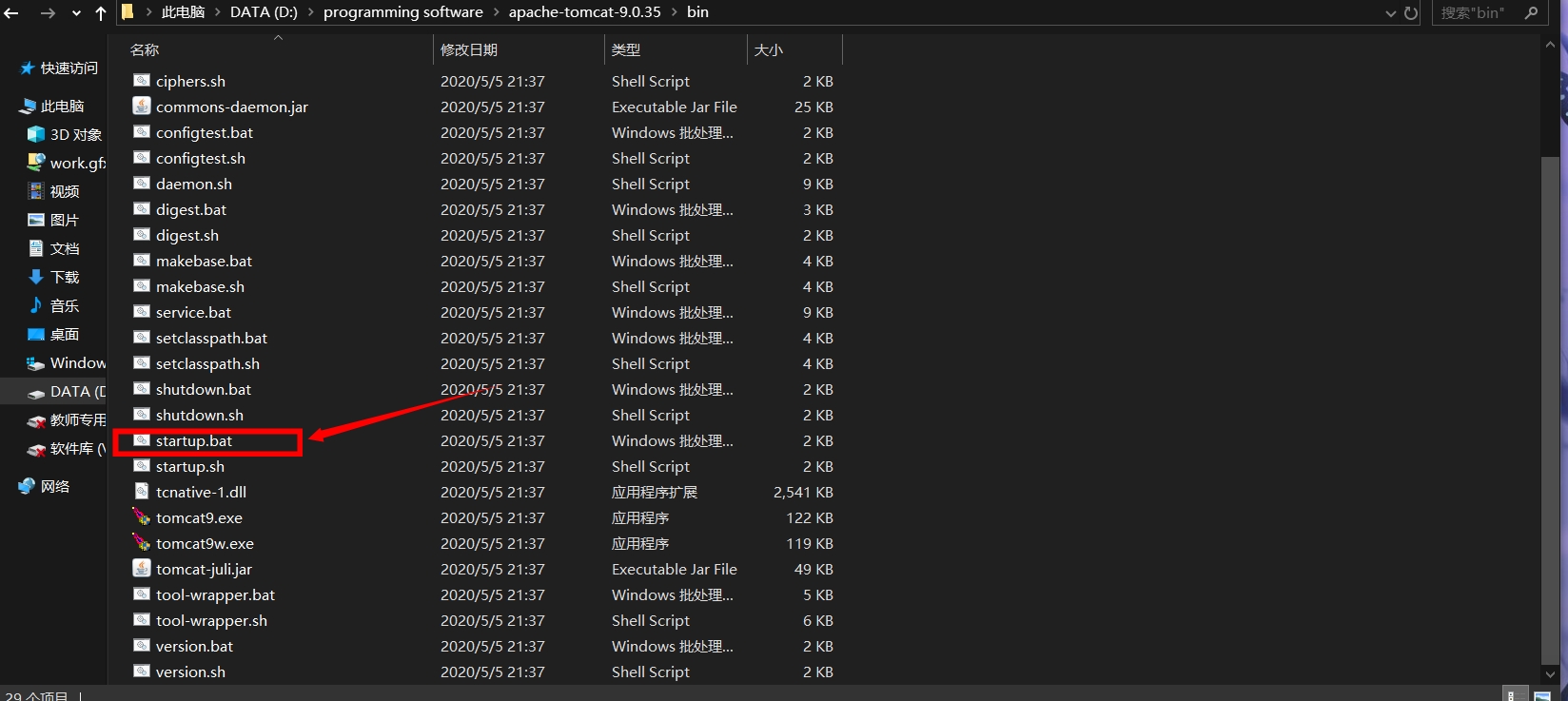This screenshot has height=701, width=1568.
Task: Select service.bat file icon
Action: (142, 312)
